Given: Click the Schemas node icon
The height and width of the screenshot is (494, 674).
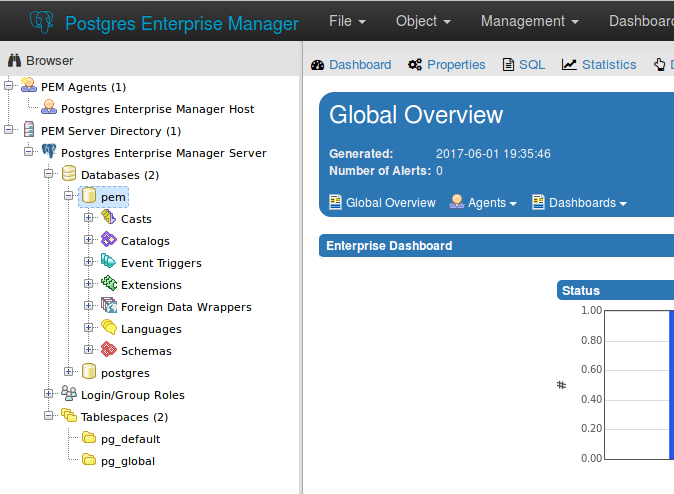Looking at the screenshot, I should tap(109, 350).
